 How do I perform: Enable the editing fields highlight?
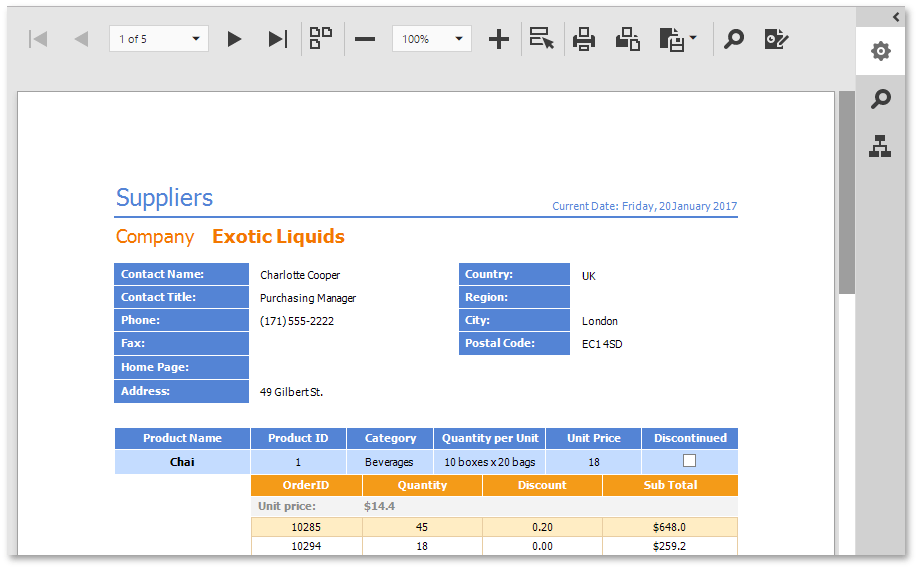click(776, 39)
